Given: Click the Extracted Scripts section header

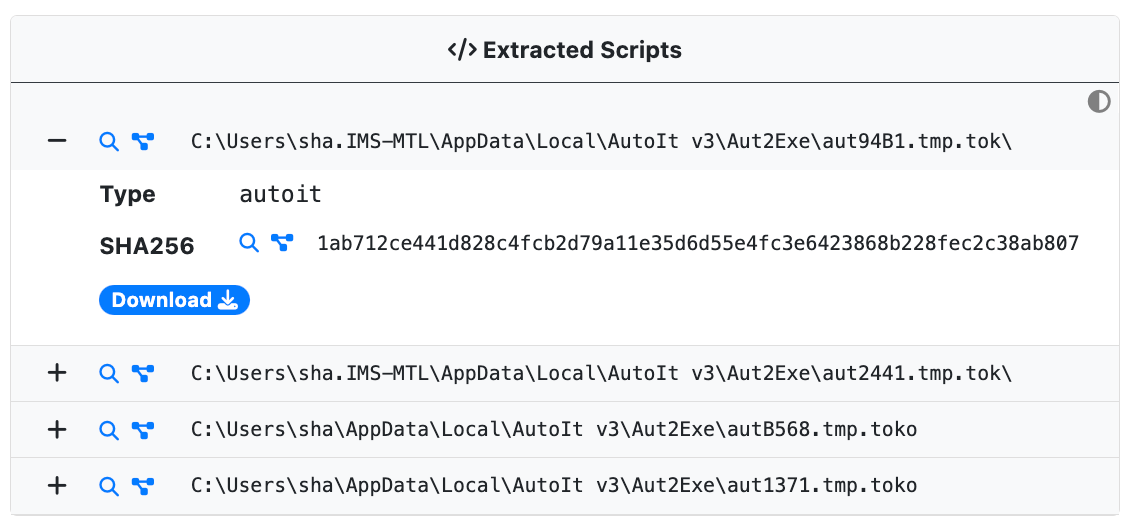Looking at the screenshot, I should coord(565,50).
